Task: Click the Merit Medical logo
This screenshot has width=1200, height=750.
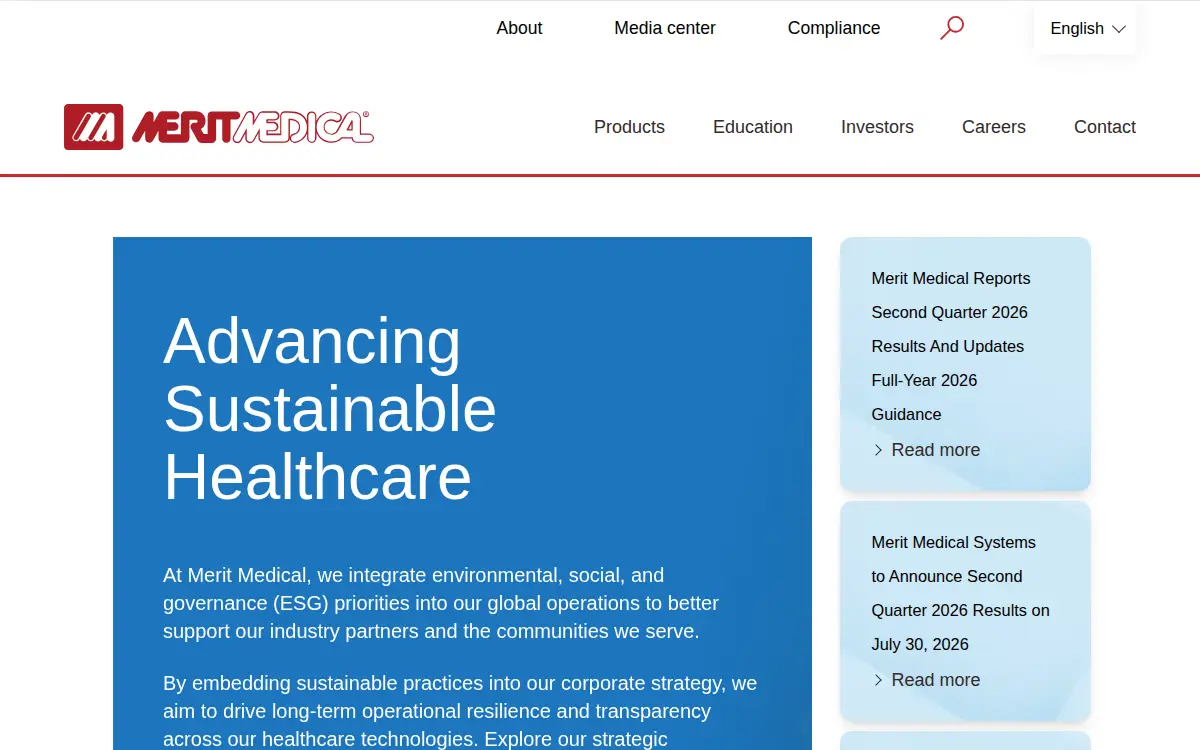Action: [219, 127]
